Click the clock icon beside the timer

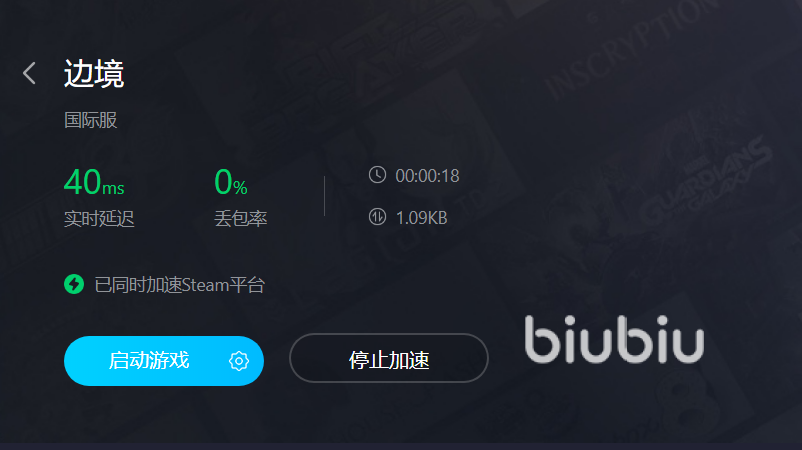pos(377,175)
